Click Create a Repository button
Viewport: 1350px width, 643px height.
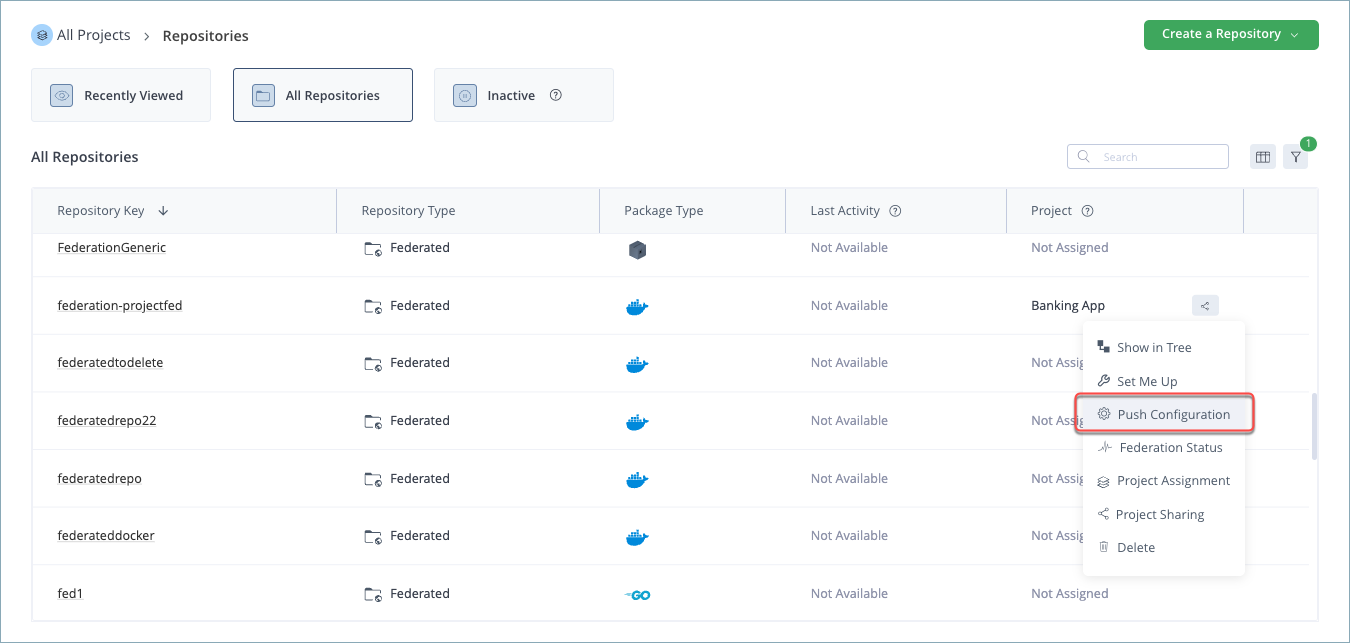point(1231,34)
